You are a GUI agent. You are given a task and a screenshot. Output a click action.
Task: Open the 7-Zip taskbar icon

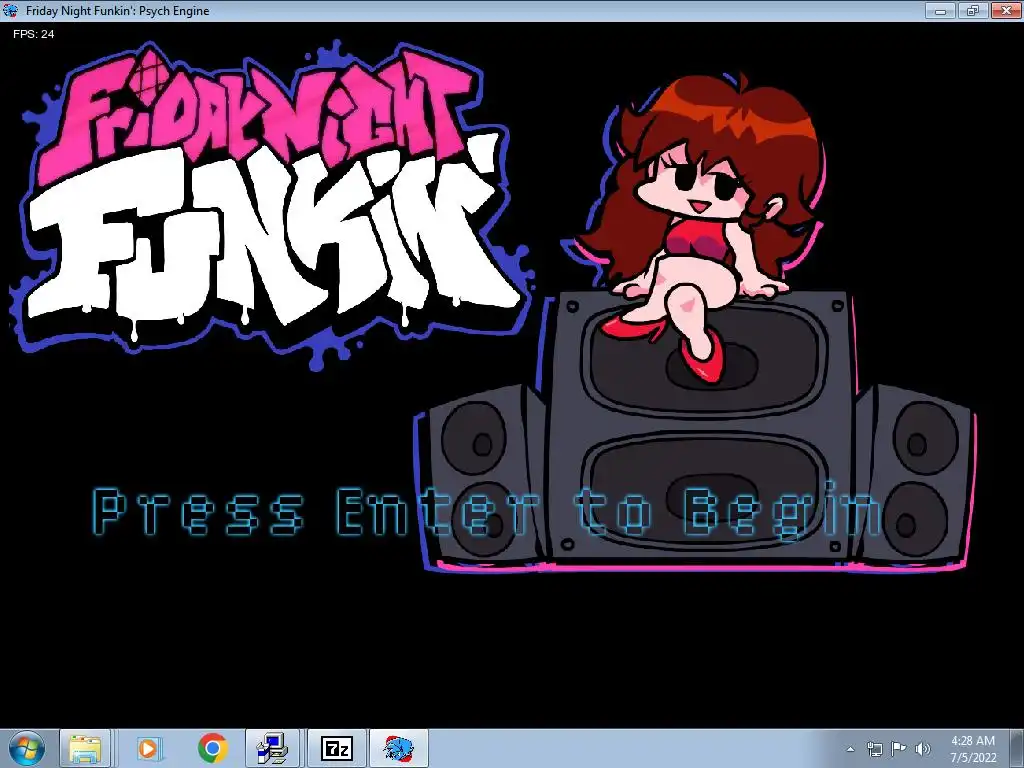(337, 748)
